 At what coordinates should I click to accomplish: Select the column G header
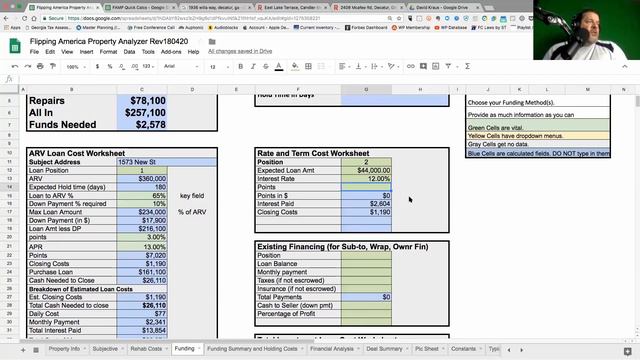pyautogui.click(x=366, y=89)
